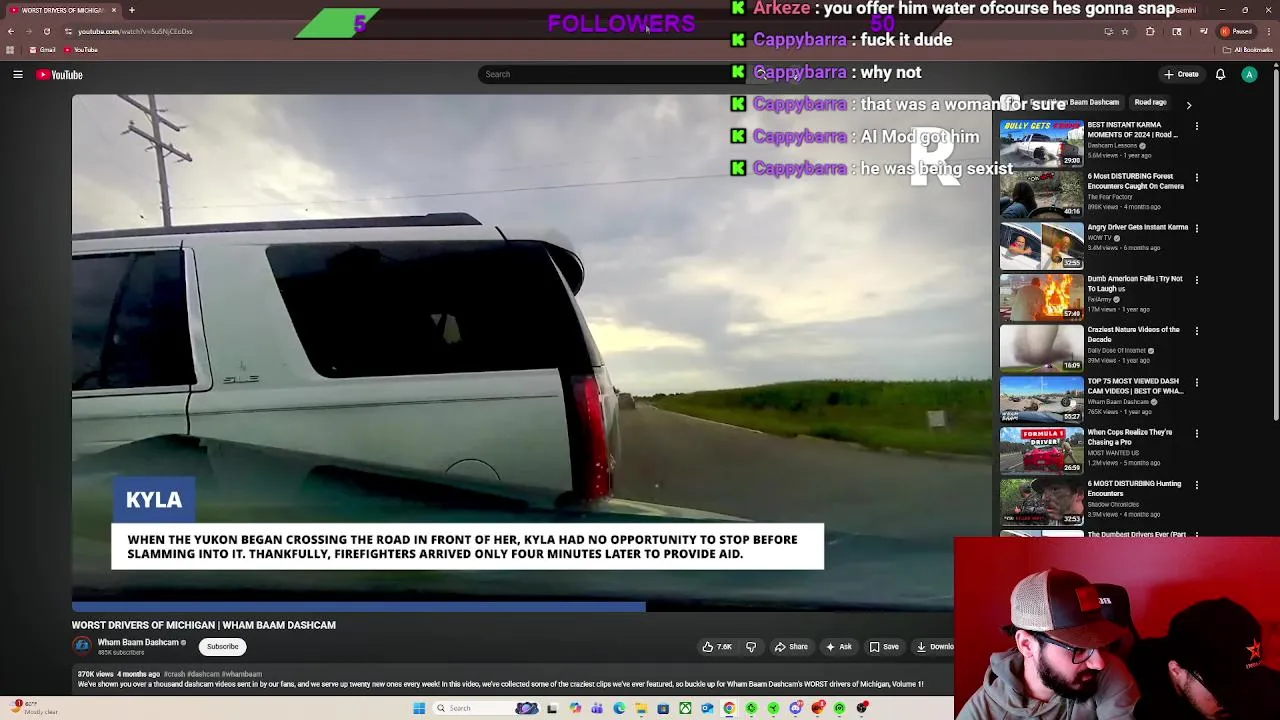The width and height of the screenshot is (1280, 720).
Task: Expand more chips with the right chevron
Action: 1189,104
